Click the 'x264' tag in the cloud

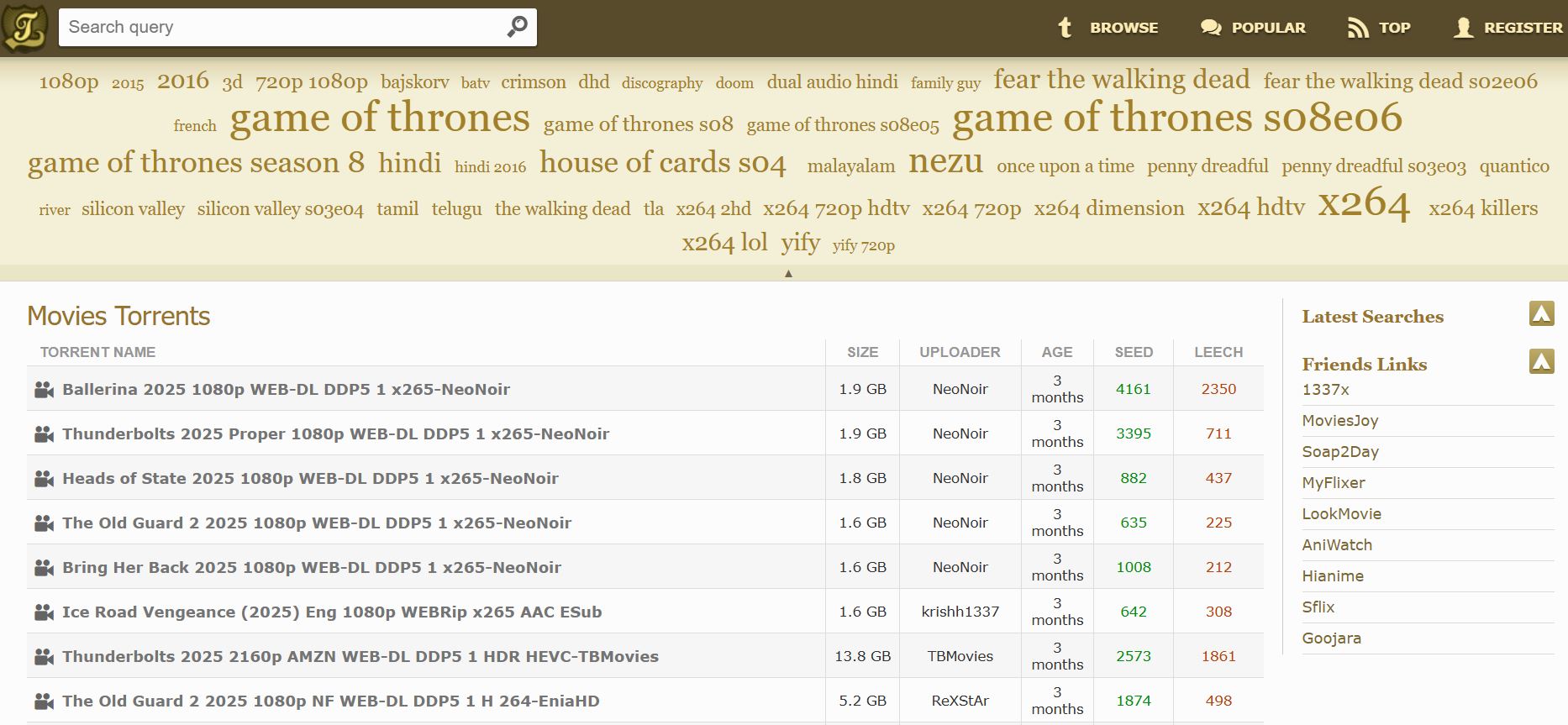[1363, 204]
